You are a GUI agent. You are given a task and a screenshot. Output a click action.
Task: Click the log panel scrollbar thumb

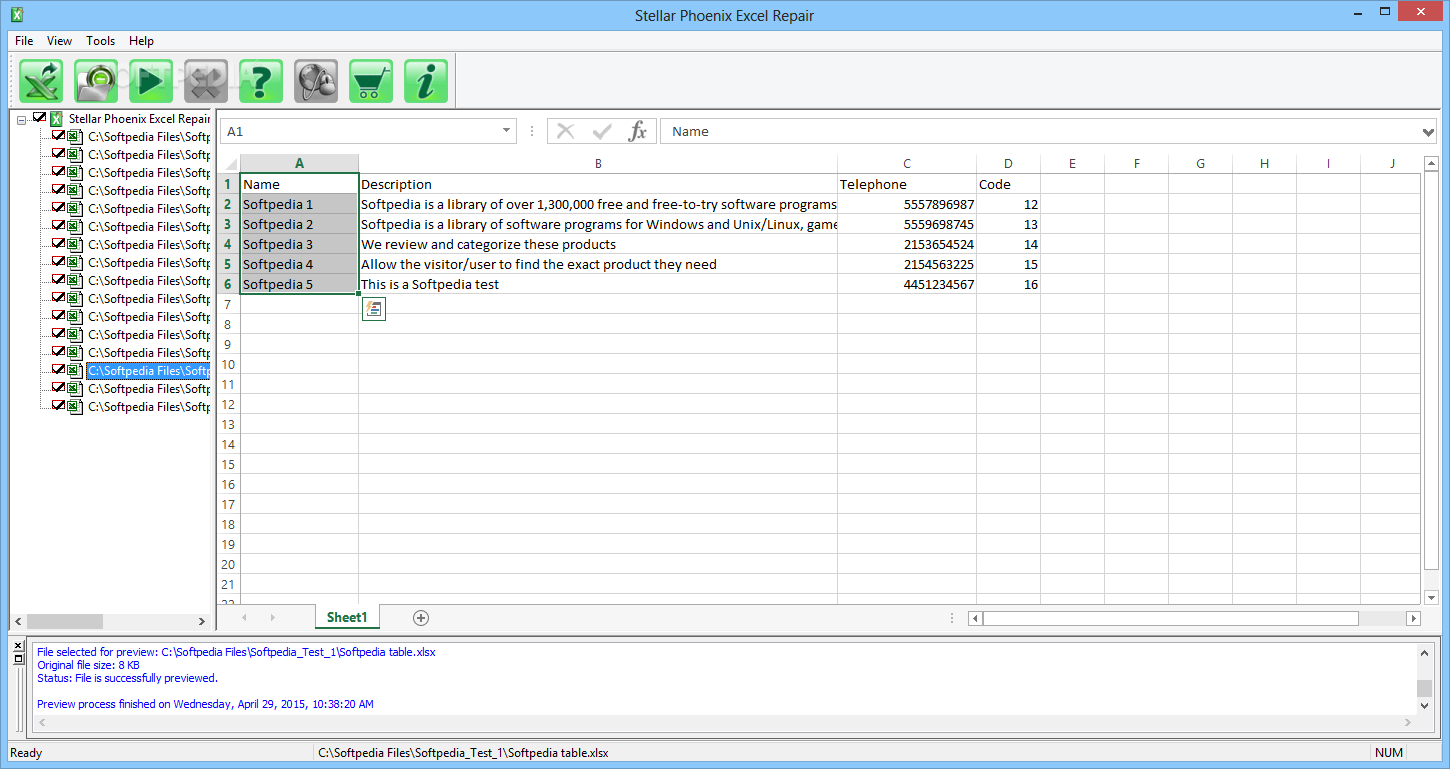[x=1424, y=688]
